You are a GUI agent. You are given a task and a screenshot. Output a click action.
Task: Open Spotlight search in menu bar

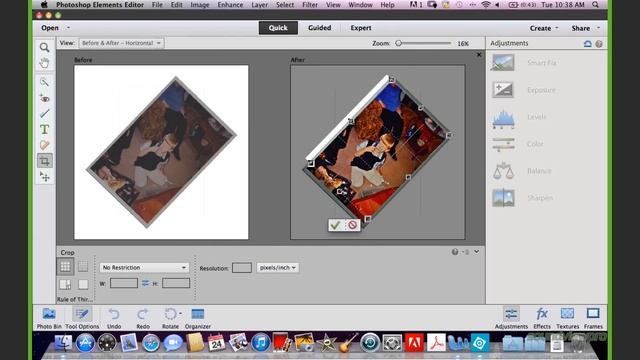click(x=596, y=5)
